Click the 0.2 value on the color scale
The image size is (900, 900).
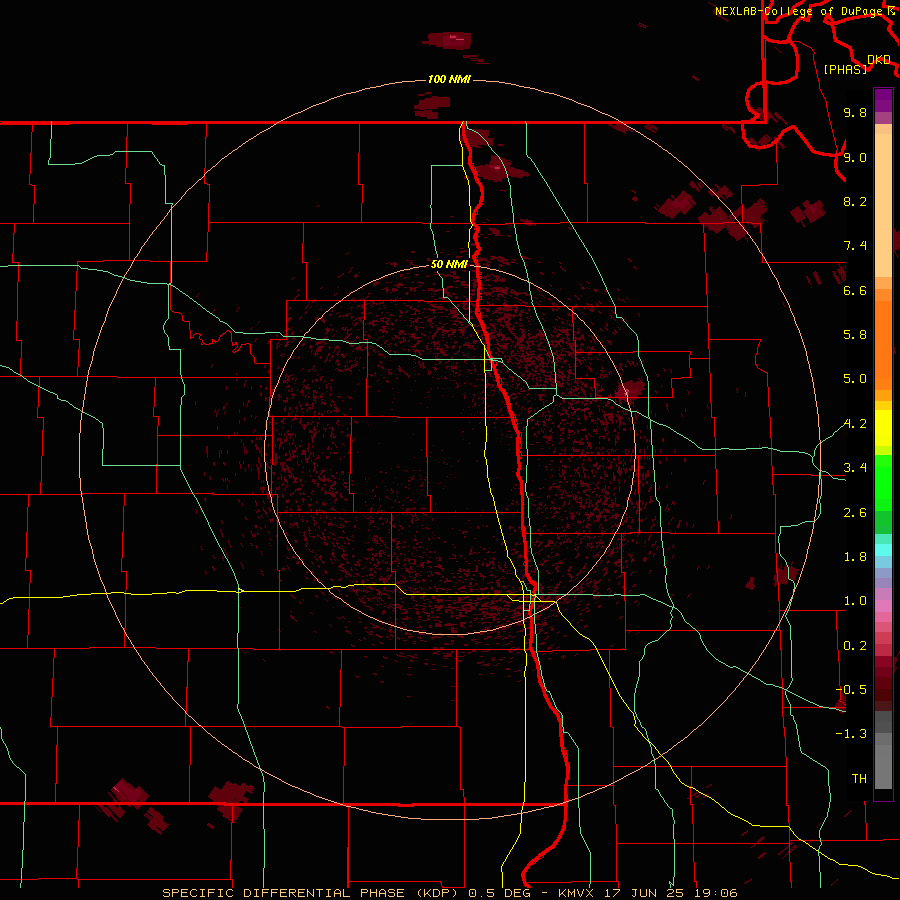855,646
